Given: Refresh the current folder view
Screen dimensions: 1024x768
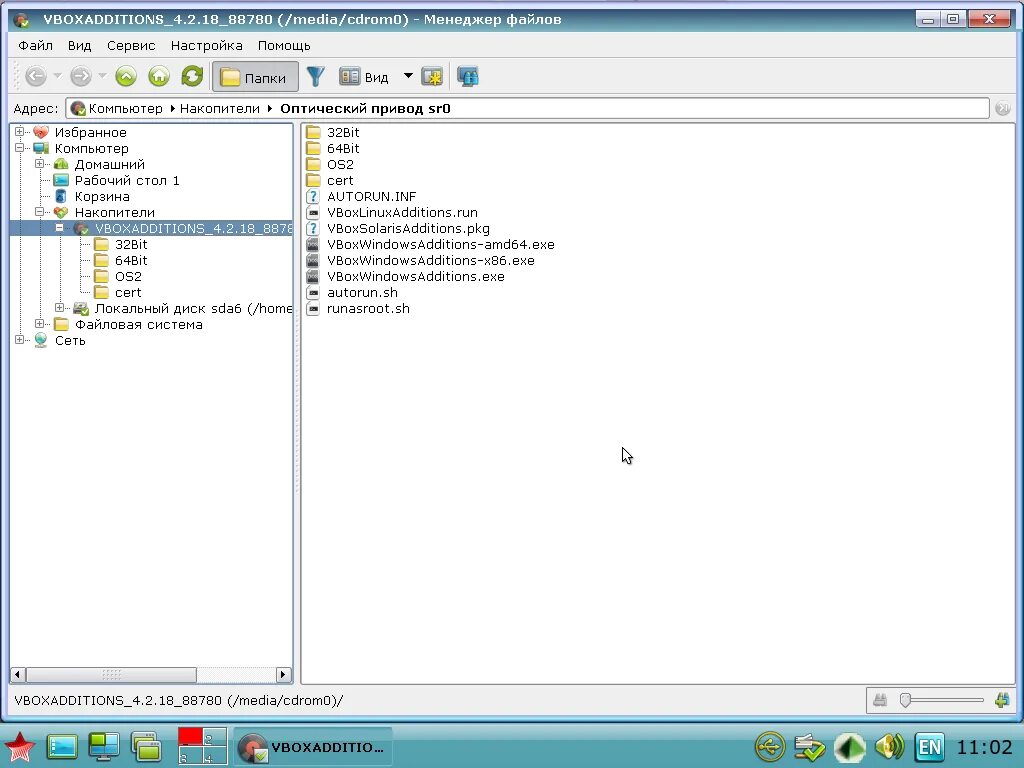Looking at the screenshot, I should click(x=192, y=76).
